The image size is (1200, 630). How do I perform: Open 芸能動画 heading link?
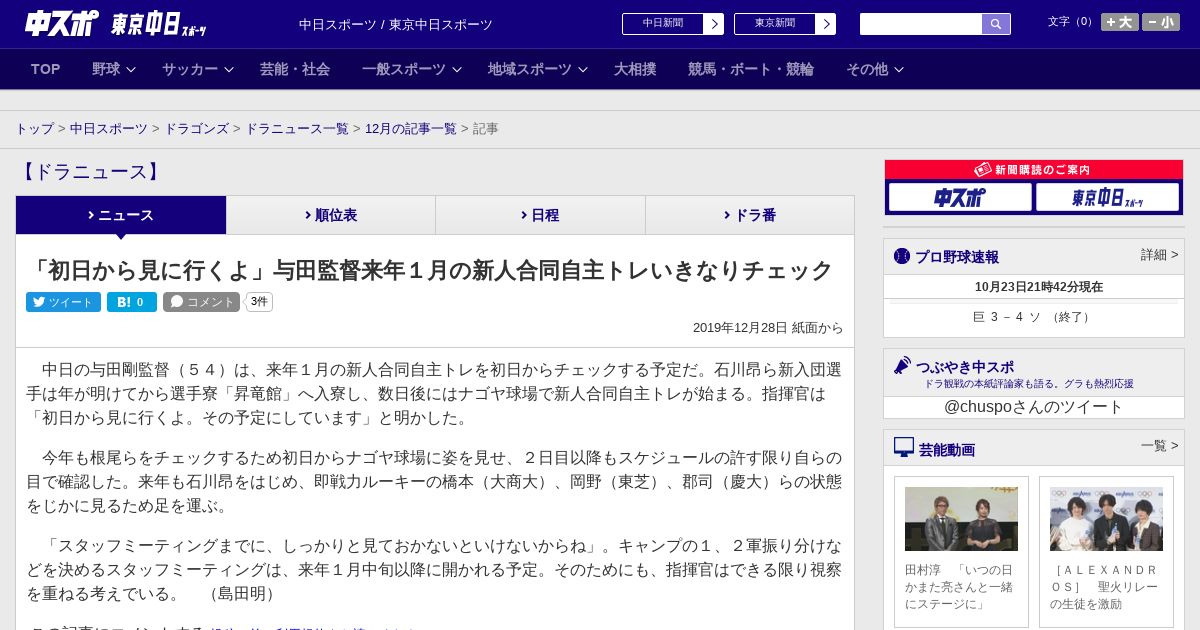click(947, 450)
